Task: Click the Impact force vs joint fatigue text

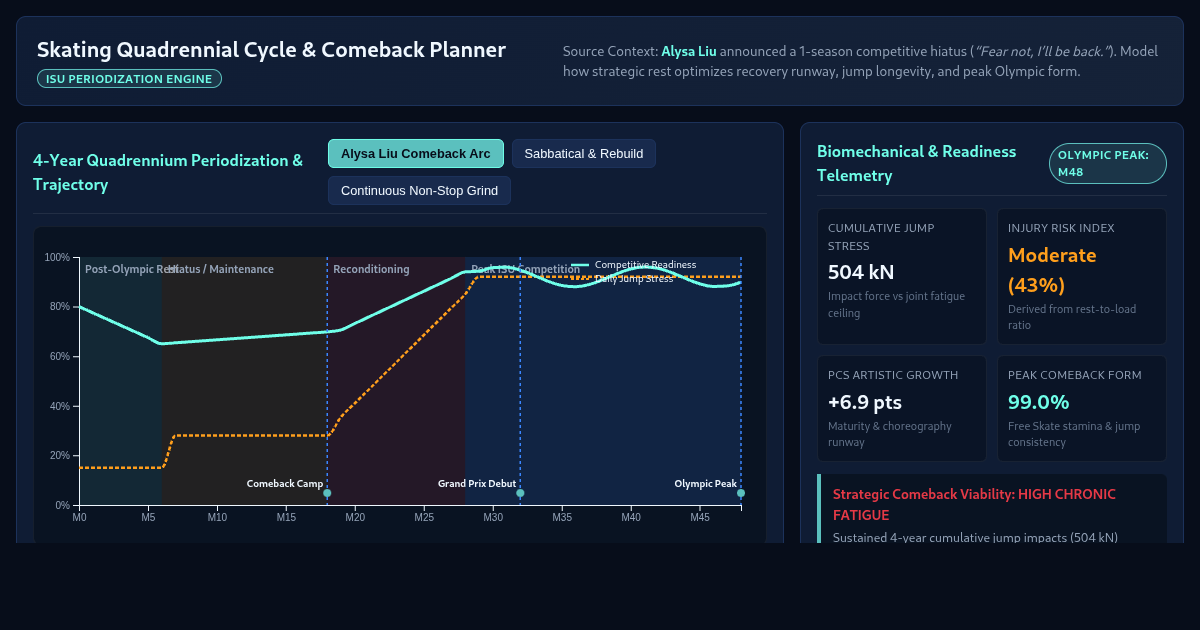Action: pos(895,305)
